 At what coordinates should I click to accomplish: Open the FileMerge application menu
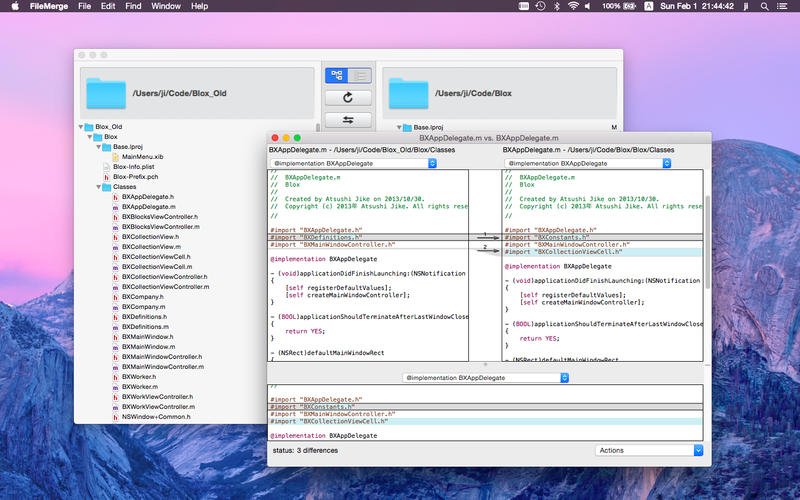pyautogui.click(x=48, y=6)
